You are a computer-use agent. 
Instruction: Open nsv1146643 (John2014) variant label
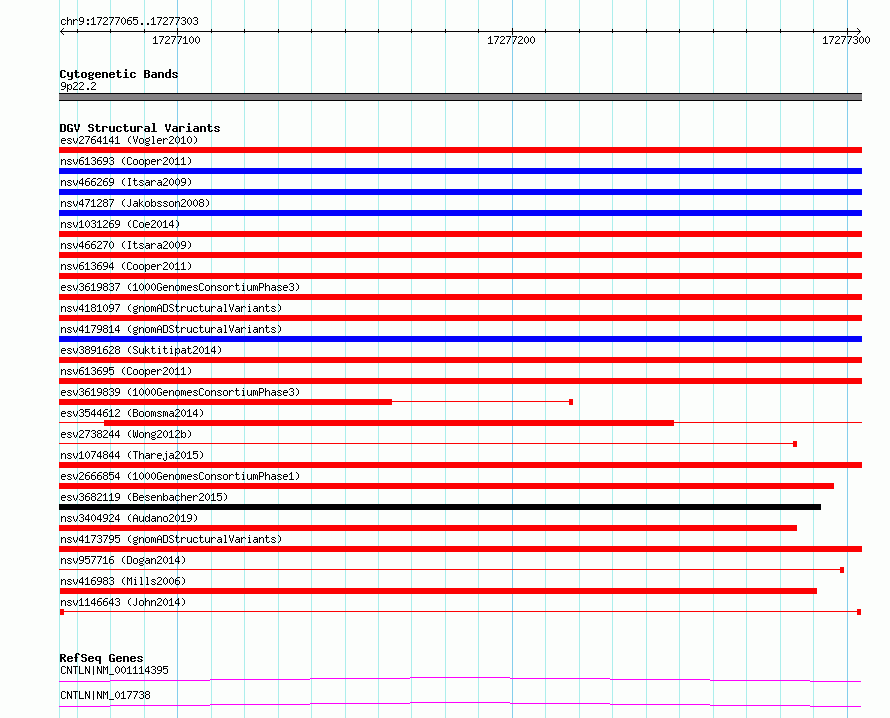point(123,602)
